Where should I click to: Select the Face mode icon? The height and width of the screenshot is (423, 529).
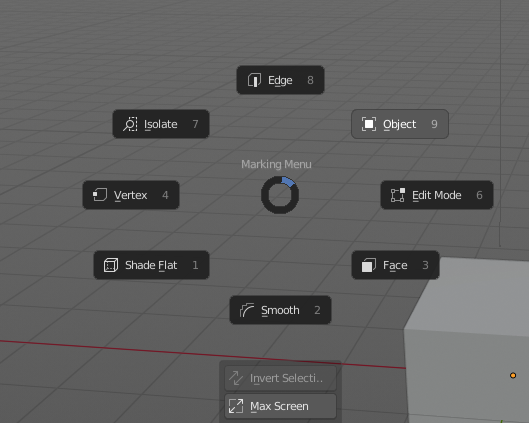coord(369,265)
